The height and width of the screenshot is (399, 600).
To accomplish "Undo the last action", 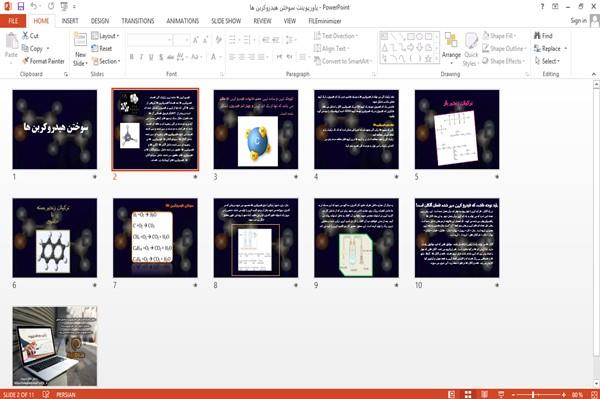I will coord(34,7).
